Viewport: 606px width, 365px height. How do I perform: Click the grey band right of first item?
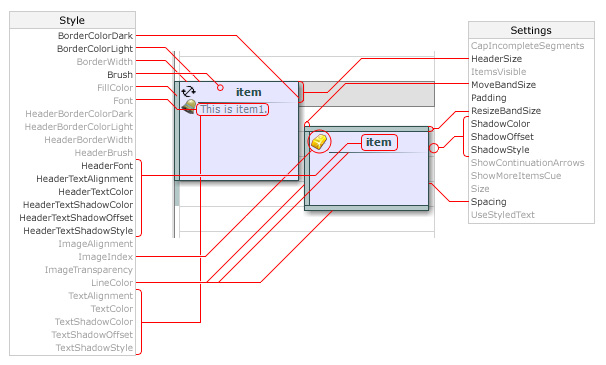click(369, 94)
